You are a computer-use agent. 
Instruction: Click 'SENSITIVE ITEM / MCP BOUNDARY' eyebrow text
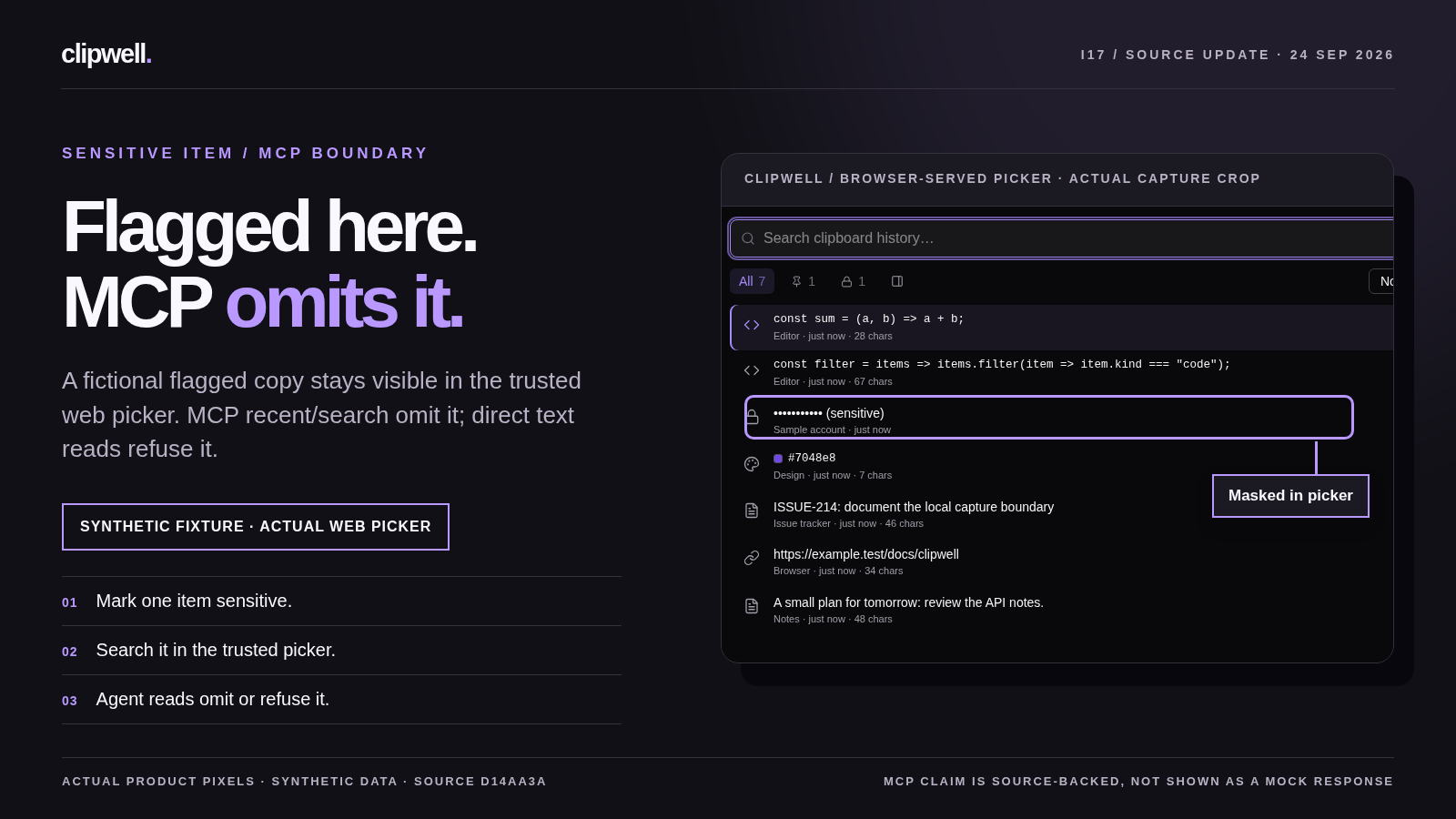click(245, 153)
